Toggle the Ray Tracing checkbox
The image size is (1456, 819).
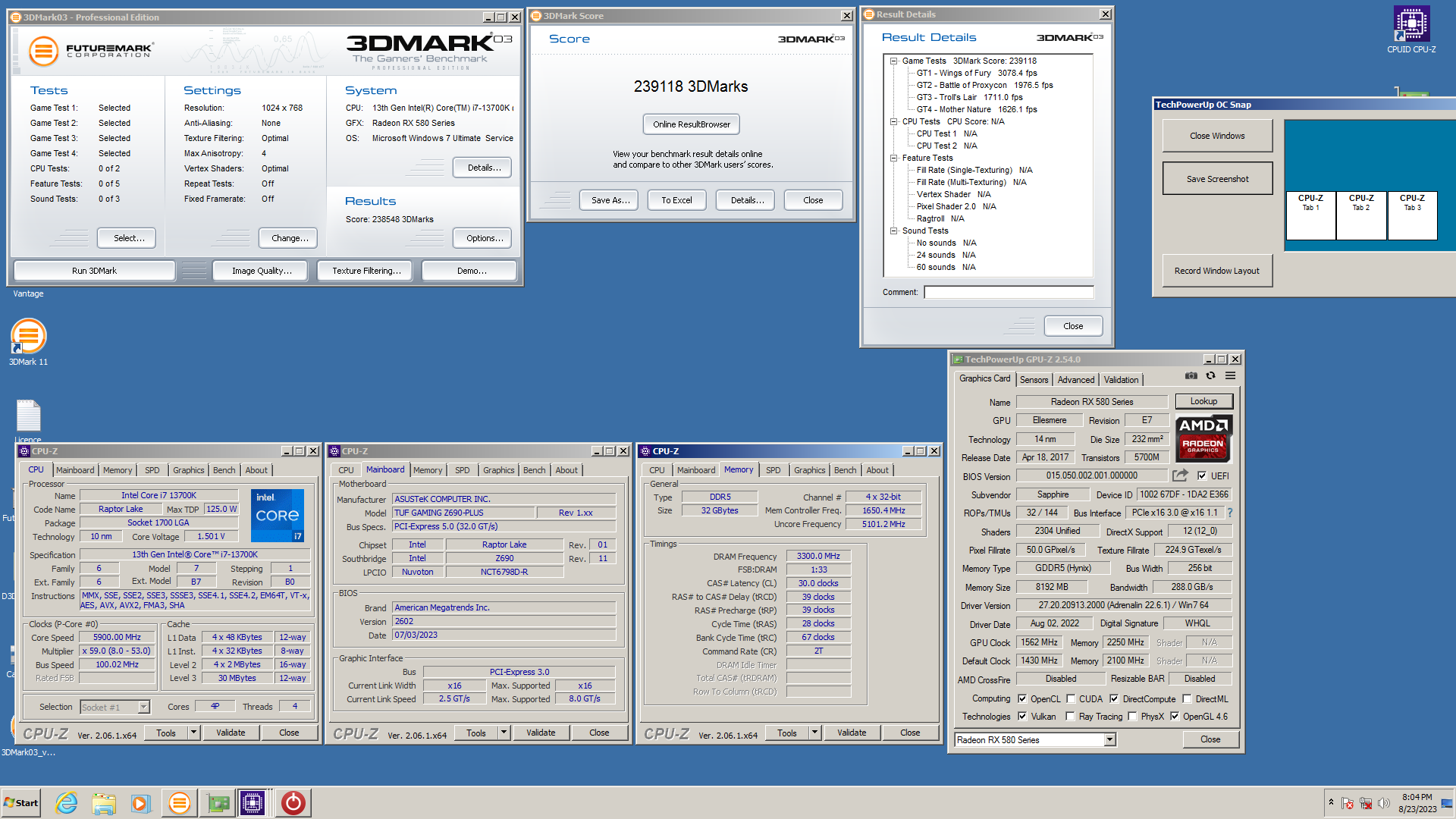[1070, 717]
